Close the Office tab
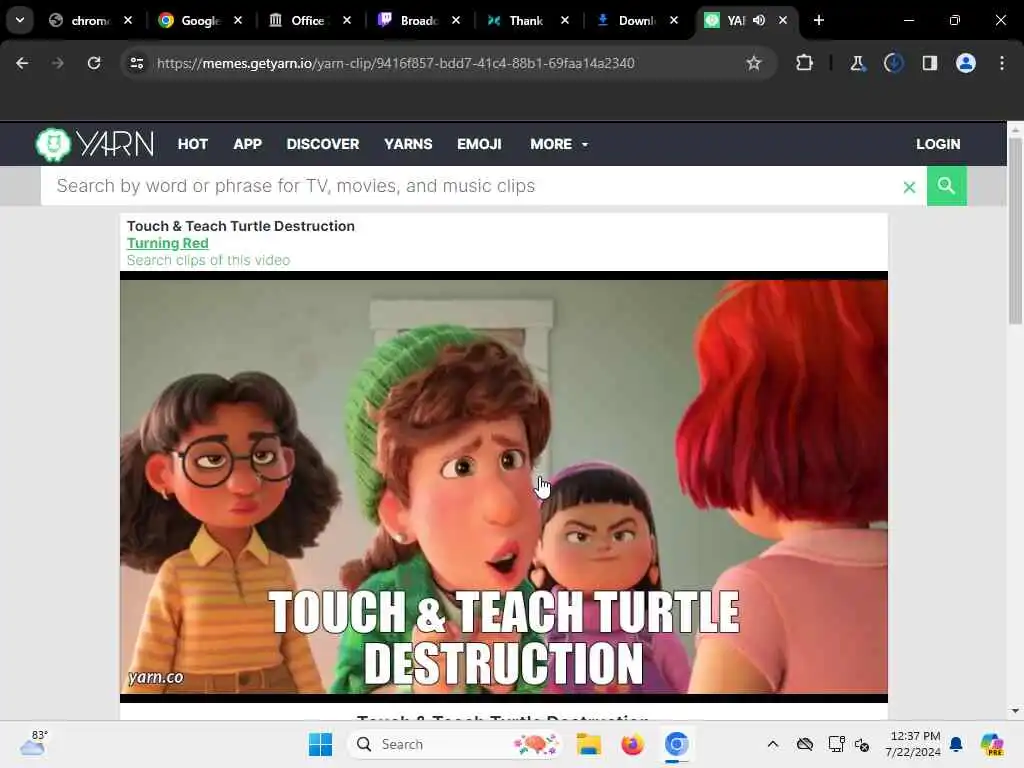Image resolution: width=1024 pixels, height=768 pixels. (x=347, y=21)
